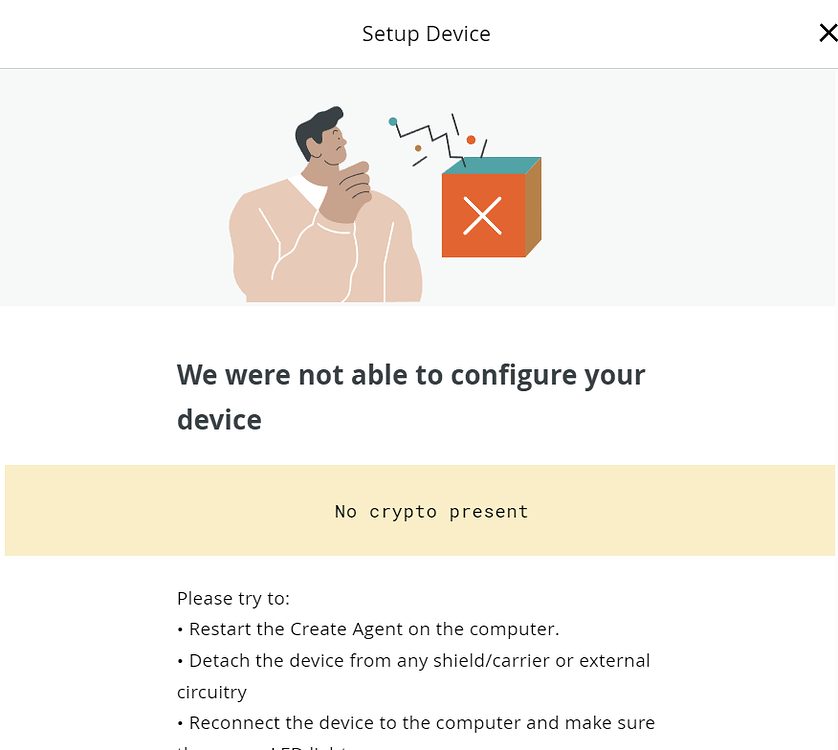Screen dimensions: 838x750
Task: Click the Setup Device title text
Action: point(426,34)
